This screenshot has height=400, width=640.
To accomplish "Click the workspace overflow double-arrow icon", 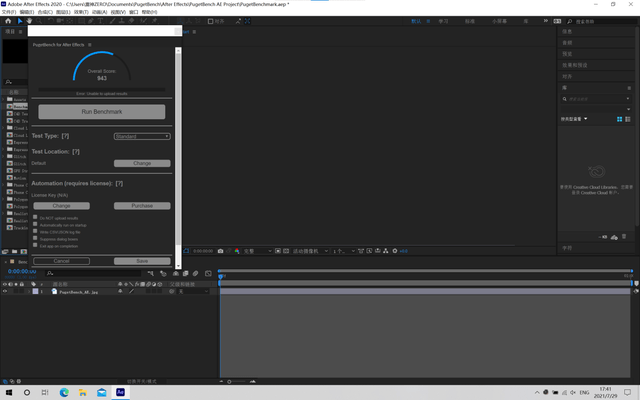I will coord(546,21).
